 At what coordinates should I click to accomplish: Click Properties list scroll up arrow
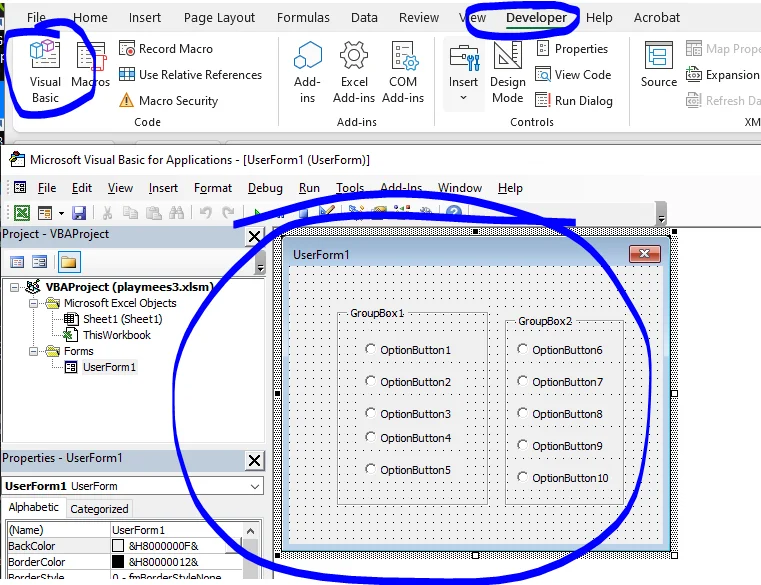click(x=250, y=531)
